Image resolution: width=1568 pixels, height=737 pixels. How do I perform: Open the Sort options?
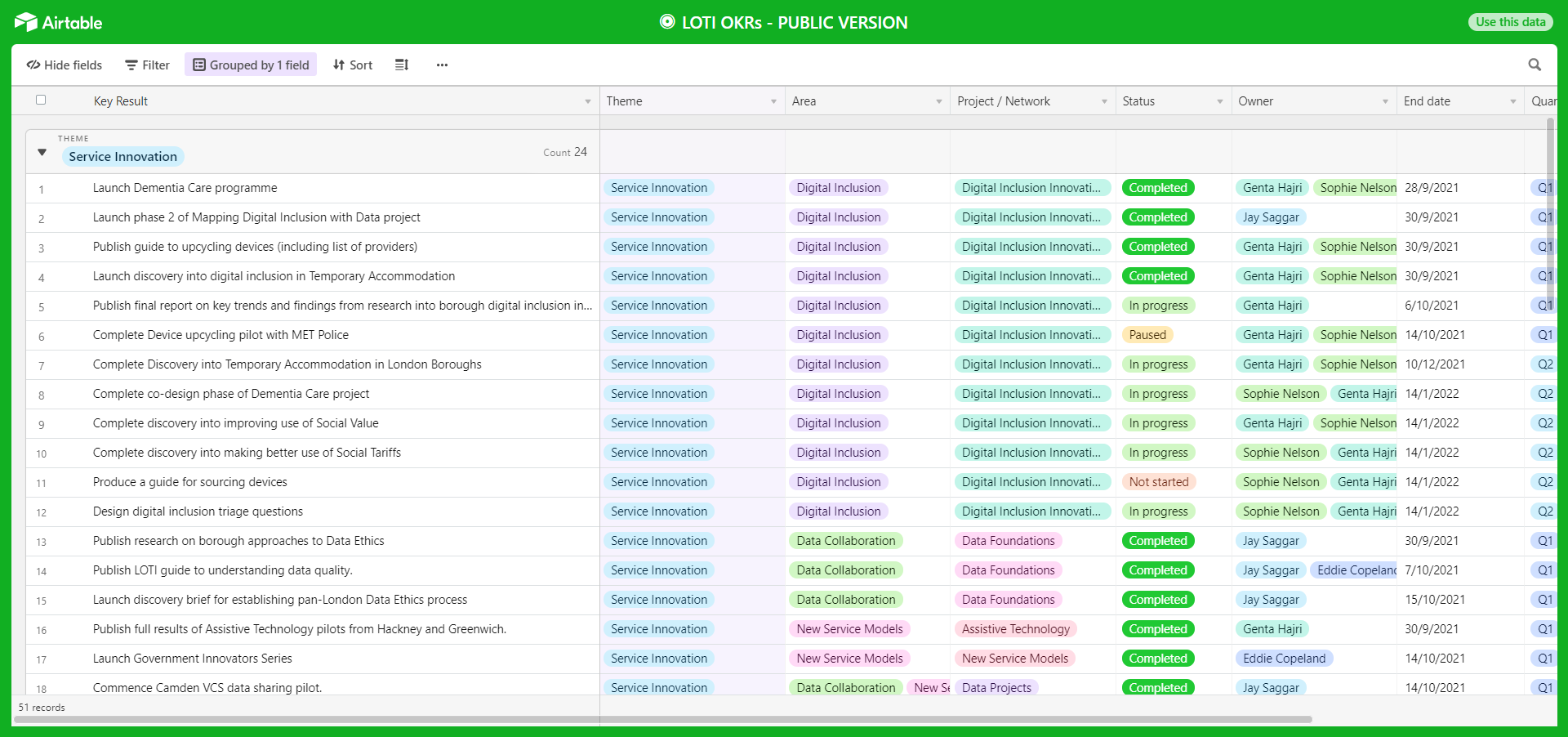(x=353, y=65)
